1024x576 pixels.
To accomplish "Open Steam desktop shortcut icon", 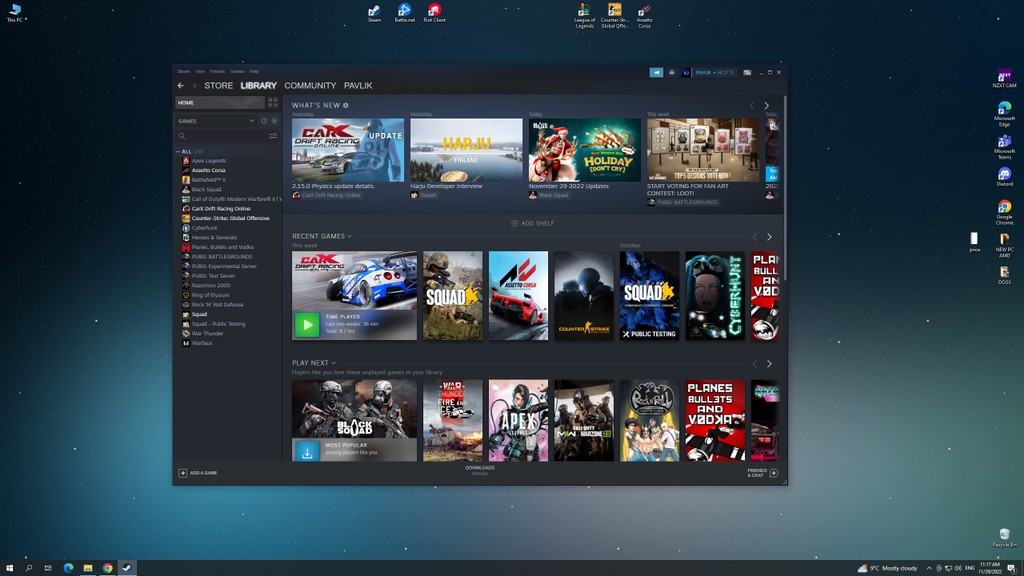I will [374, 13].
